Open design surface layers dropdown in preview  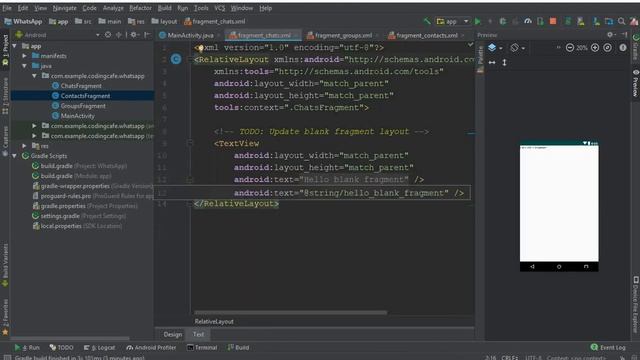tap(495, 48)
